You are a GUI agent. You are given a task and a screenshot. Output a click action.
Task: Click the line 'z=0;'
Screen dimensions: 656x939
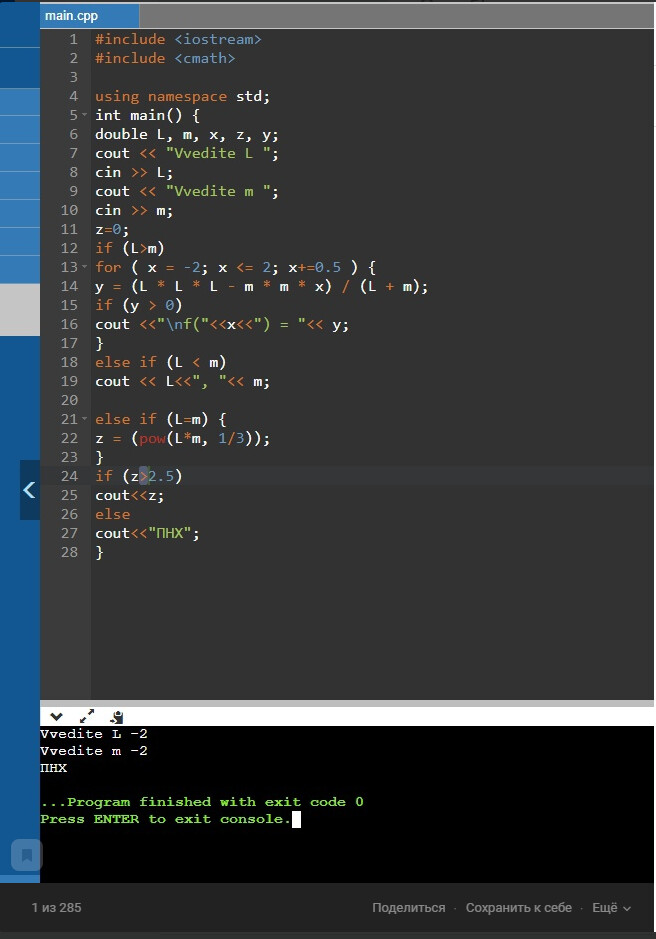112,229
